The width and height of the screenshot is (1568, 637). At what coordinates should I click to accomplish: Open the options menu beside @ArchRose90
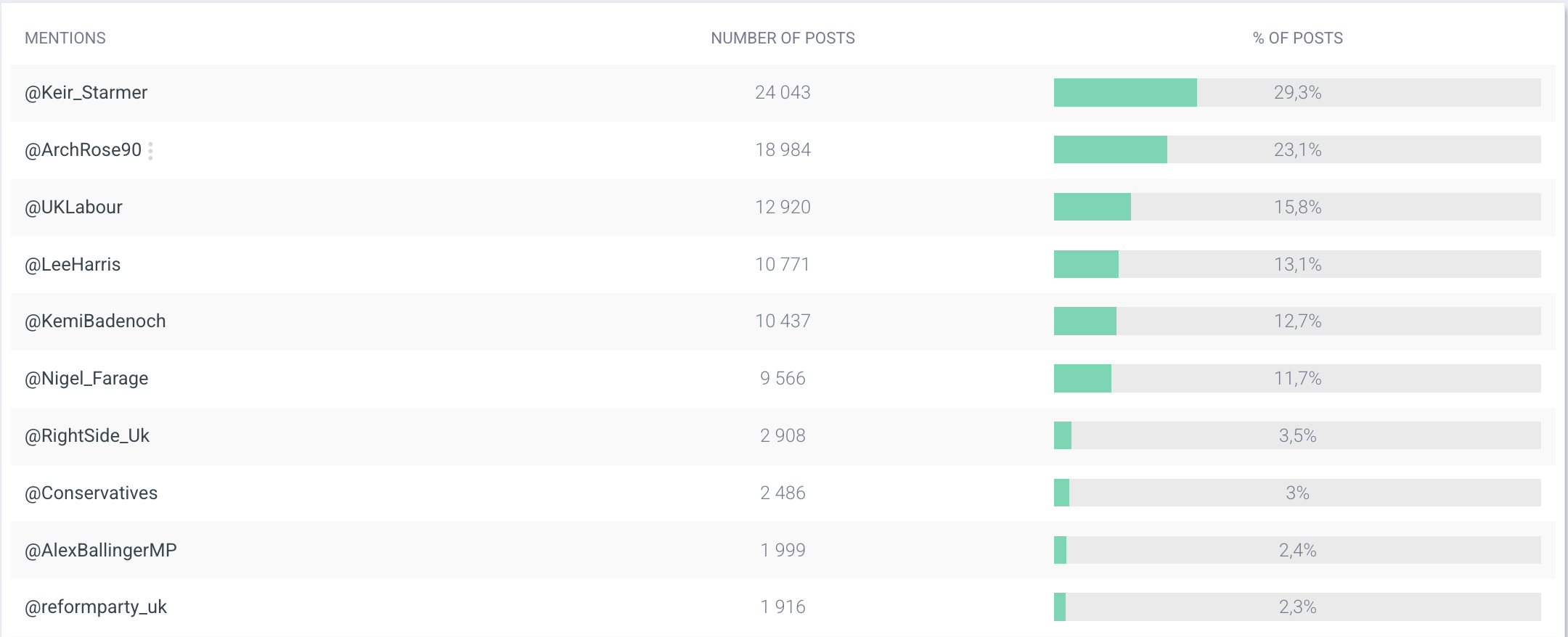click(150, 151)
